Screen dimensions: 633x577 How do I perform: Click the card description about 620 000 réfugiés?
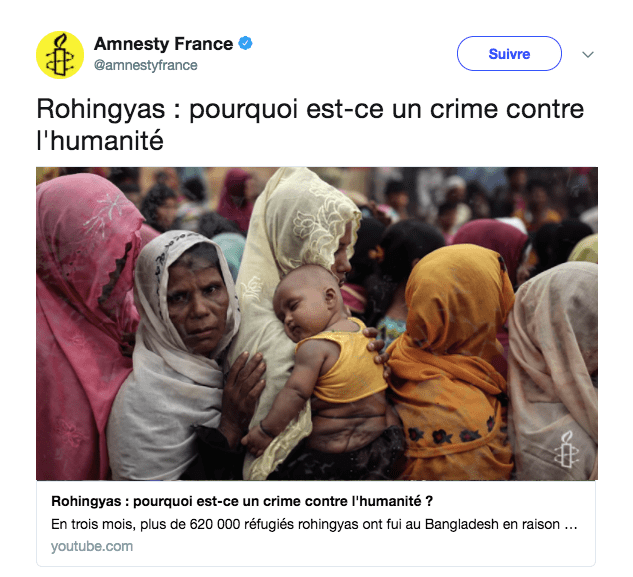coord(314,524)
